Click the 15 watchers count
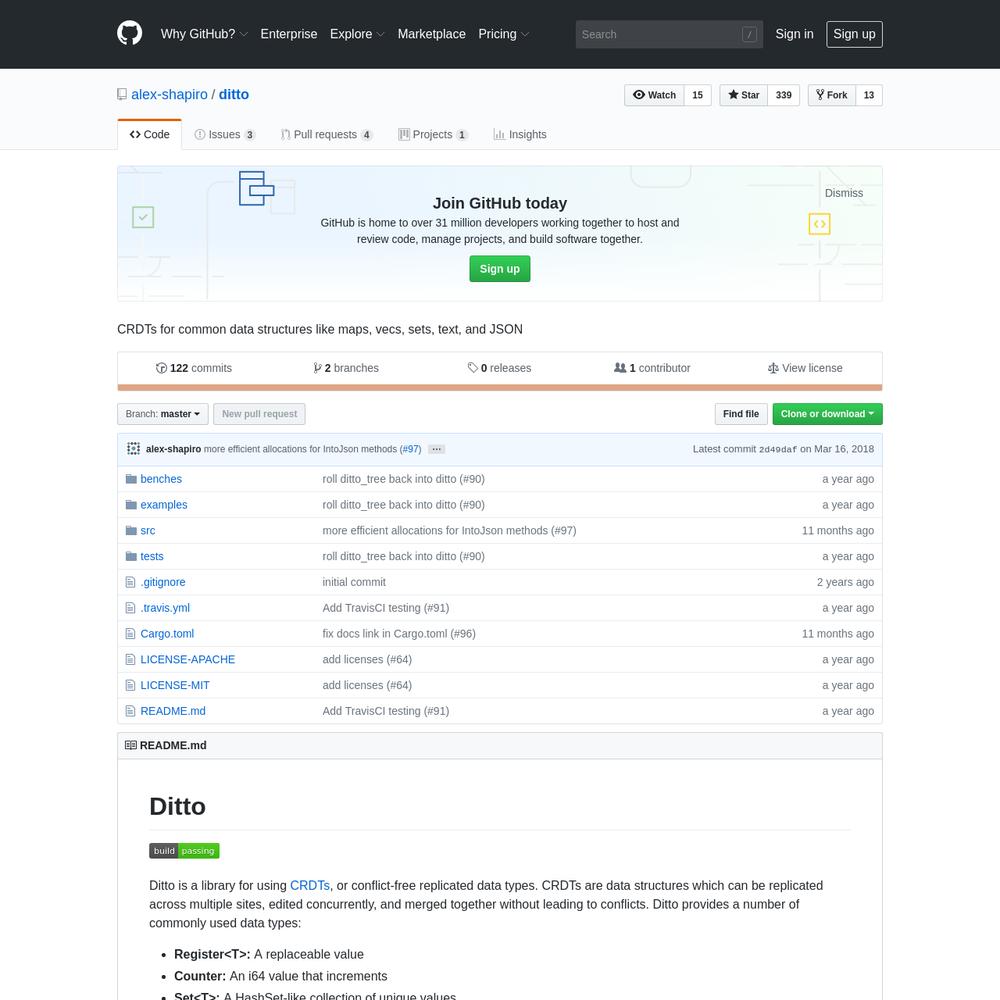Image resolution: width=1000 pixels, height=1000 pixels. point(698,95)
